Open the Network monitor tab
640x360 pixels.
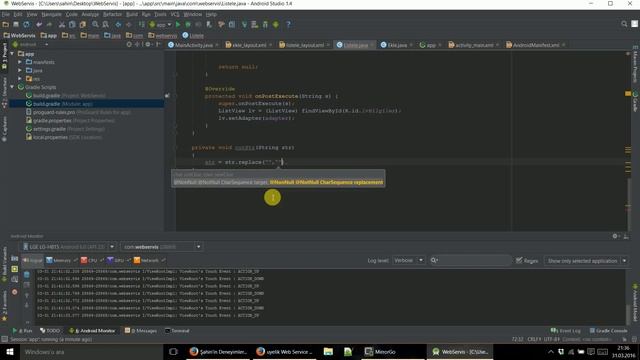149,260
